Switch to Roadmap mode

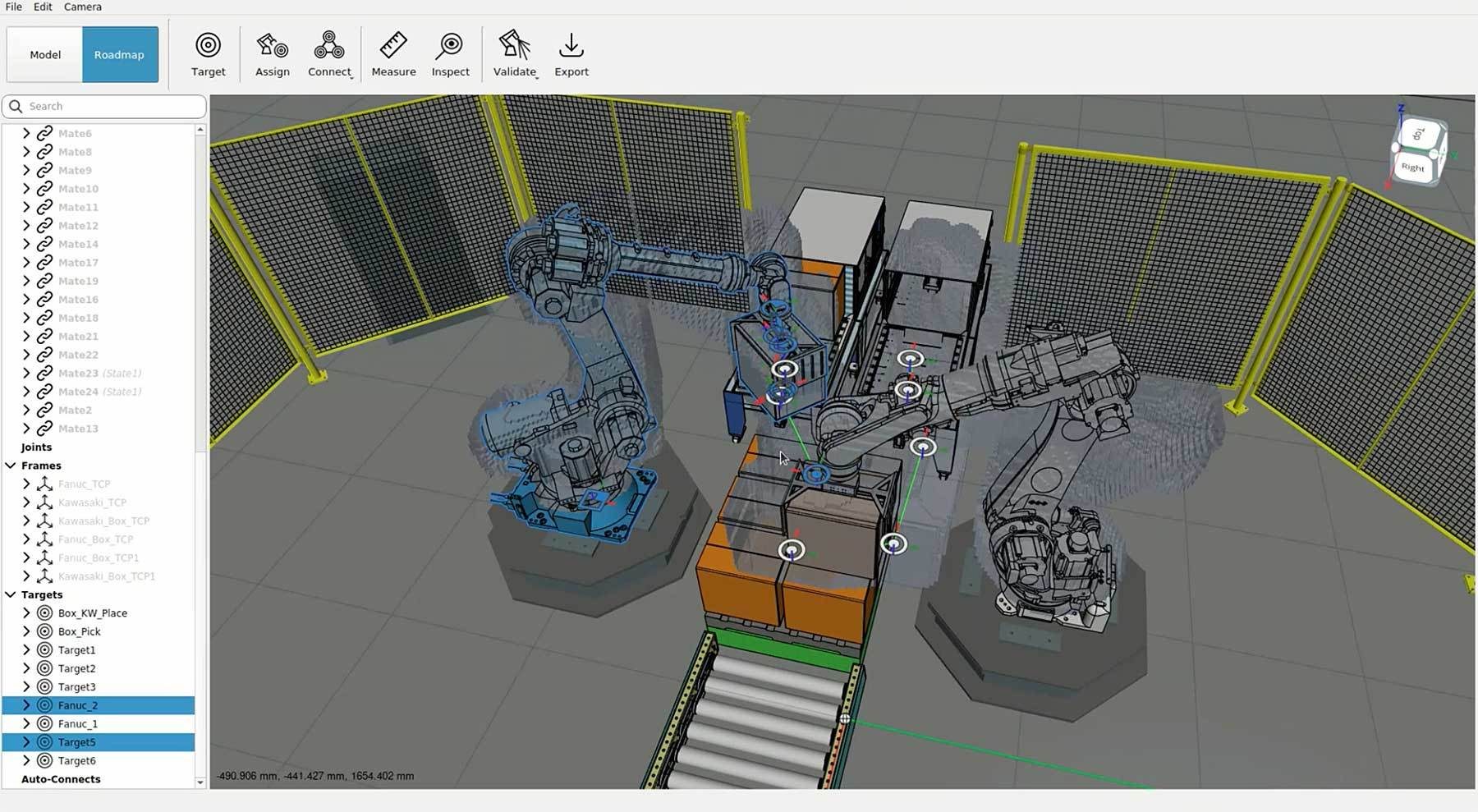click(120, 54)
